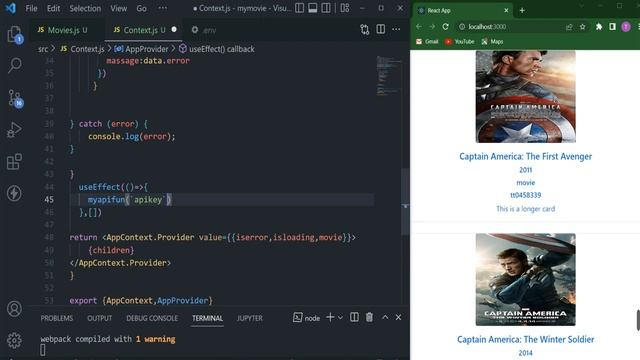Image resolution: width=640 pixels, height=360 pixels.
Task: Open Customize Layout icon in title bar
Action: 345,8
